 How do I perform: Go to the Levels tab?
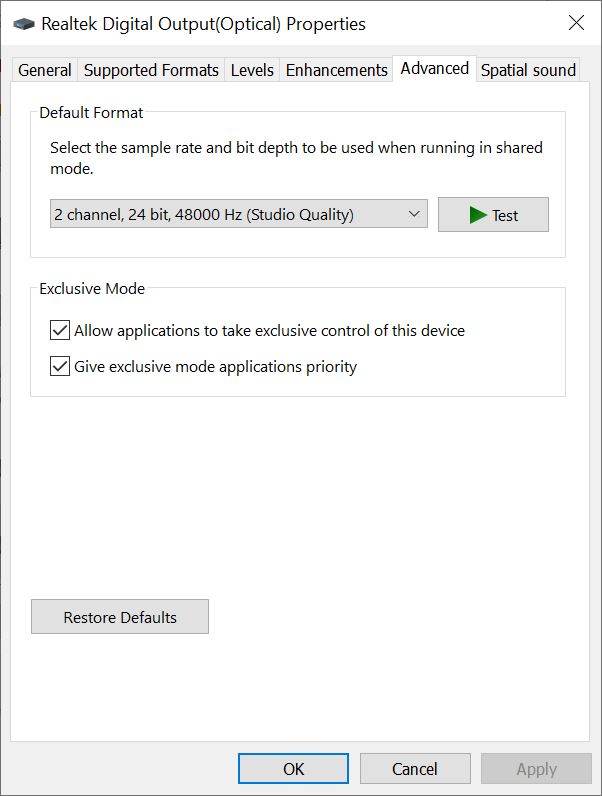pyautogui.click(x=252, y=70)
